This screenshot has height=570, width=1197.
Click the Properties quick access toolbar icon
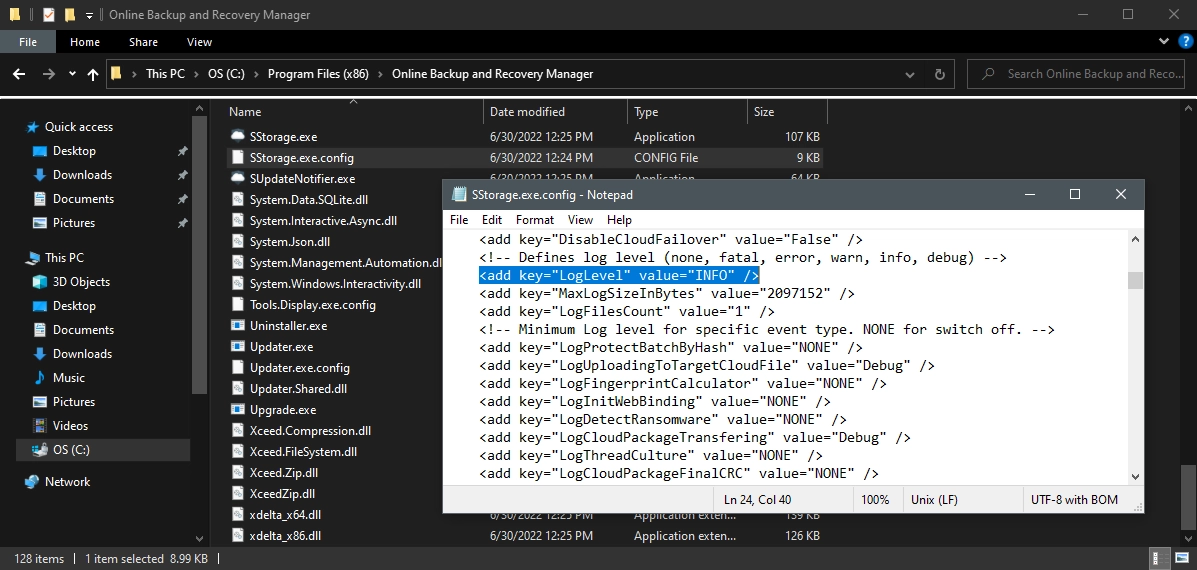[49, 14]
